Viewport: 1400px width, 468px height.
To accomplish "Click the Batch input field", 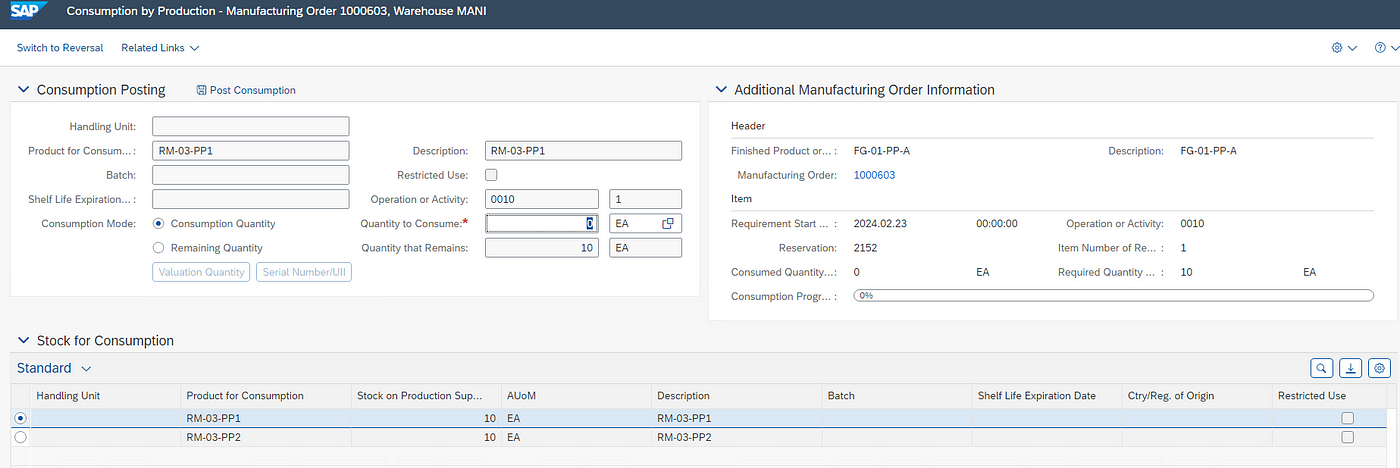I will pos(251,175).
